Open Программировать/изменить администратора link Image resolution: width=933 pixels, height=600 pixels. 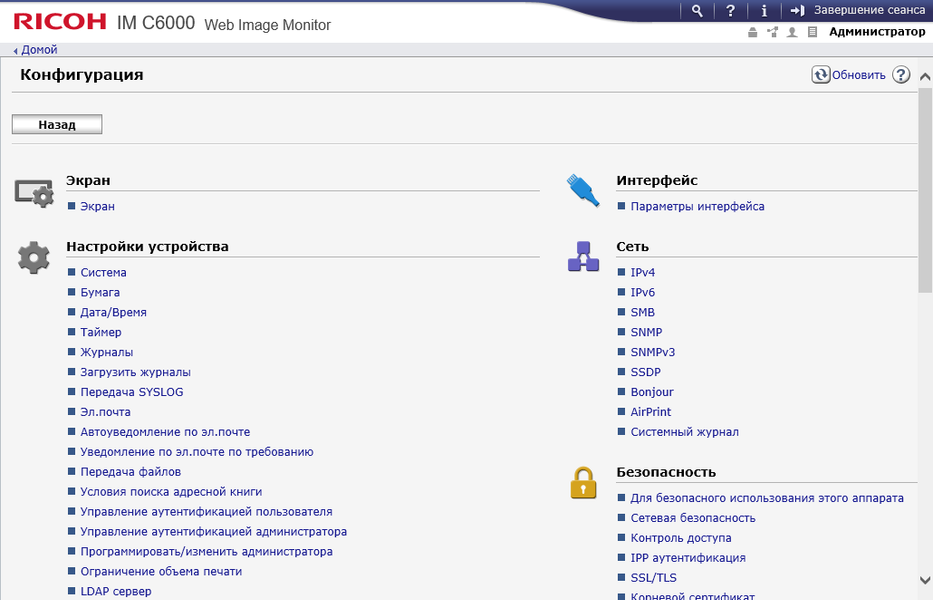point(206,552)
